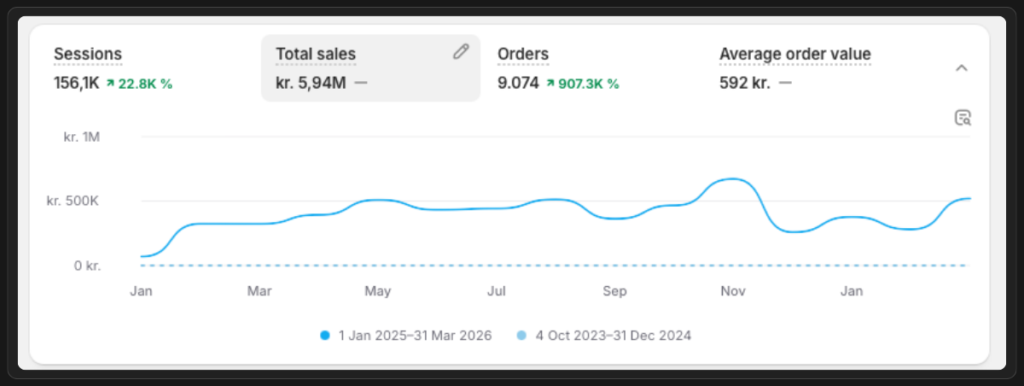
Task: Click the dashed comparison baseline in the chart
Action: [556, 265]
